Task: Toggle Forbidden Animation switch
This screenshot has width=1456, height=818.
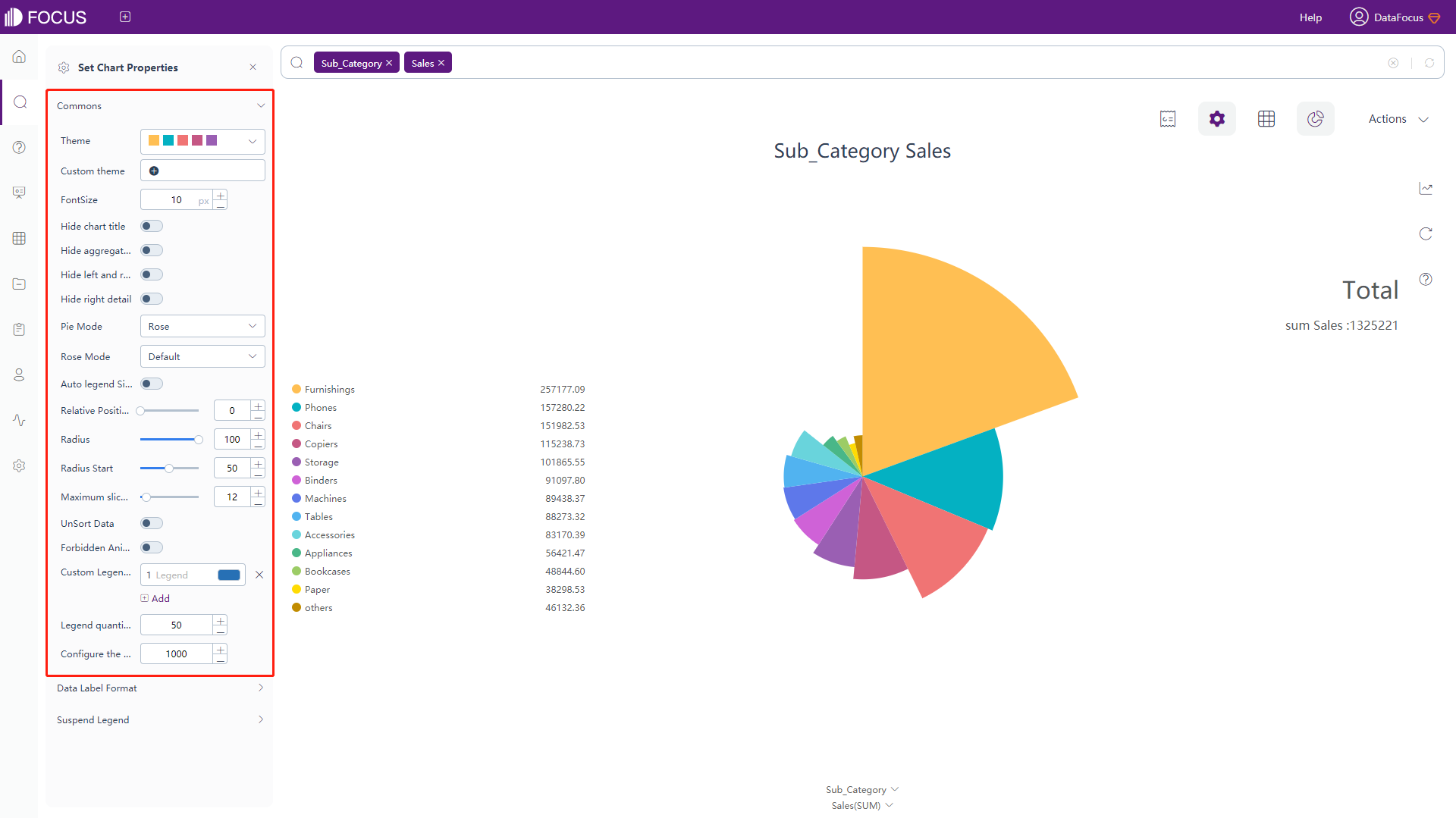Action: pyautogui.click(x=152, y=547)
